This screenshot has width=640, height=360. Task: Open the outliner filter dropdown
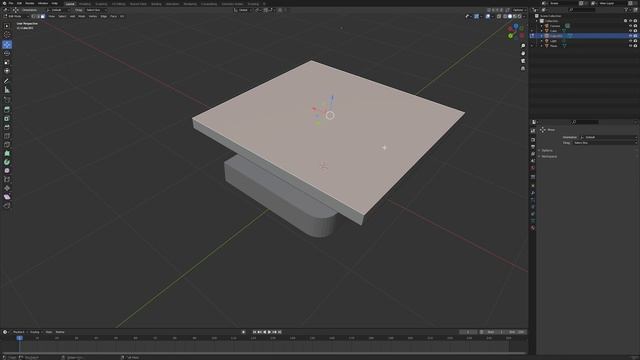point(627,10)
